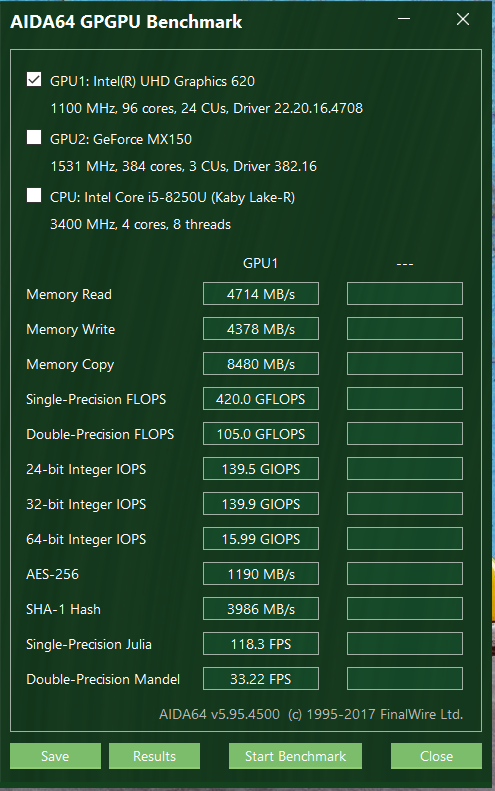Enable the GPU2 GeForce MX150 checkbox
Image resolution: width=495 pixels, height=791 pixels.
34,137
